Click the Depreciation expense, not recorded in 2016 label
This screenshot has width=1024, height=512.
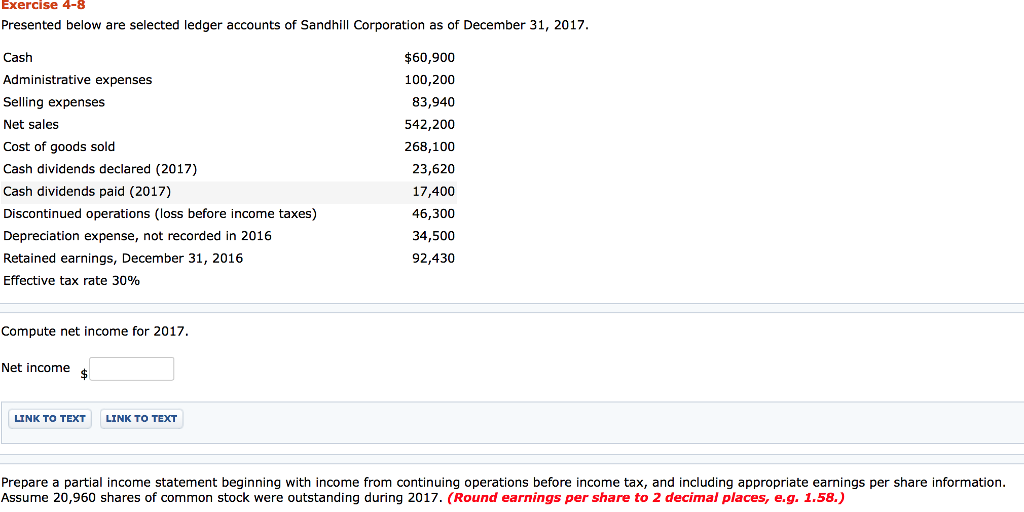pyautogui.click(x=138, y=236)
